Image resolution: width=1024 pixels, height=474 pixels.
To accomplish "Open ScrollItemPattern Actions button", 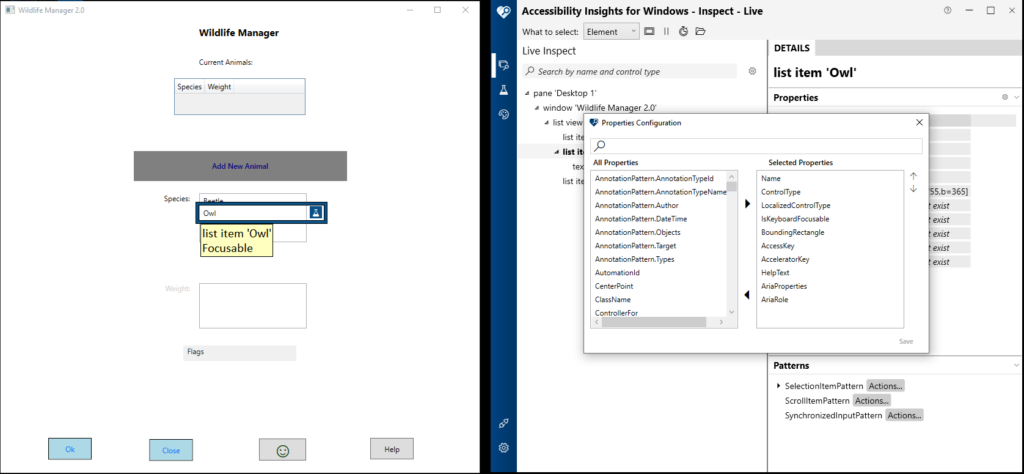I will coord(872,401).
